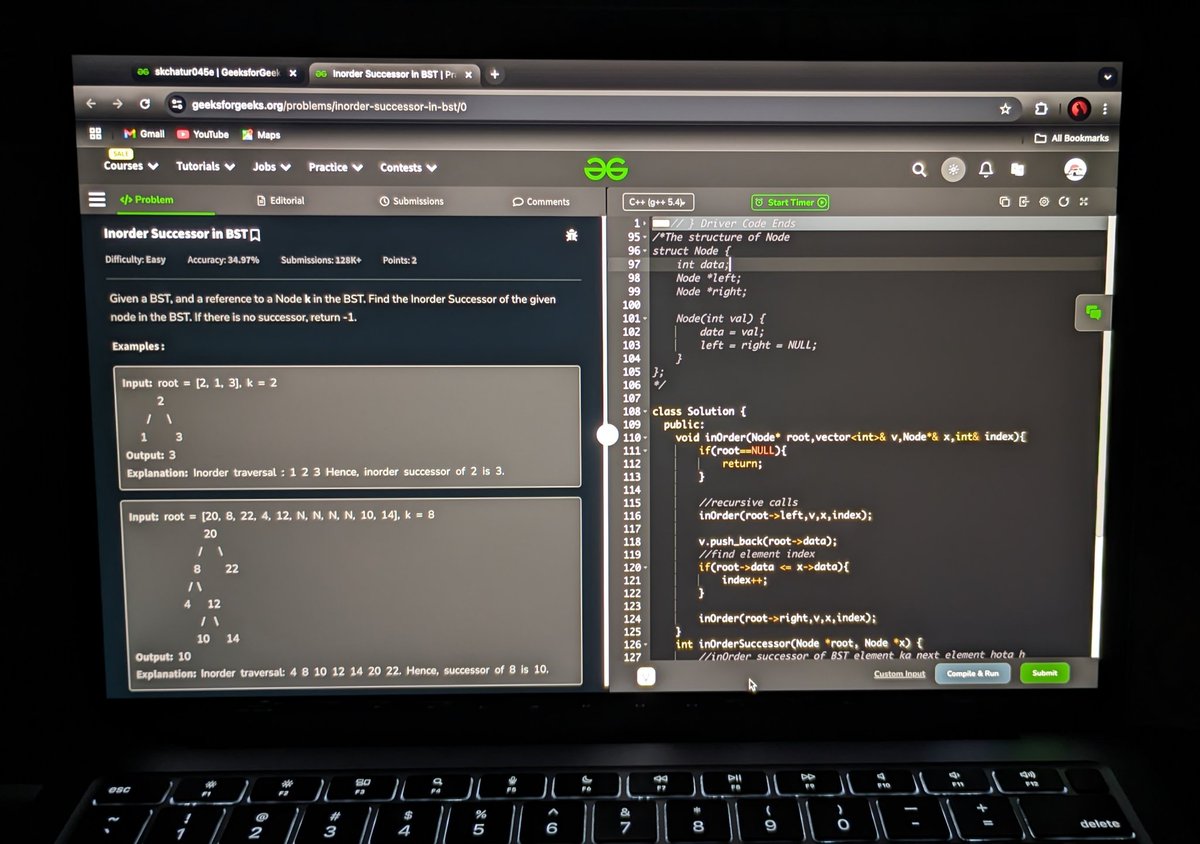
Task: Open the Gmail bookmark
Action: 144,134
